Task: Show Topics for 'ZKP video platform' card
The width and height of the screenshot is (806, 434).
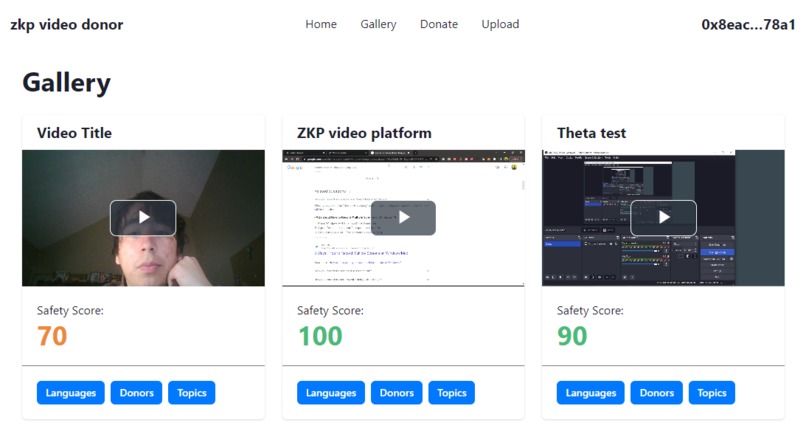Action: point(452,393)
